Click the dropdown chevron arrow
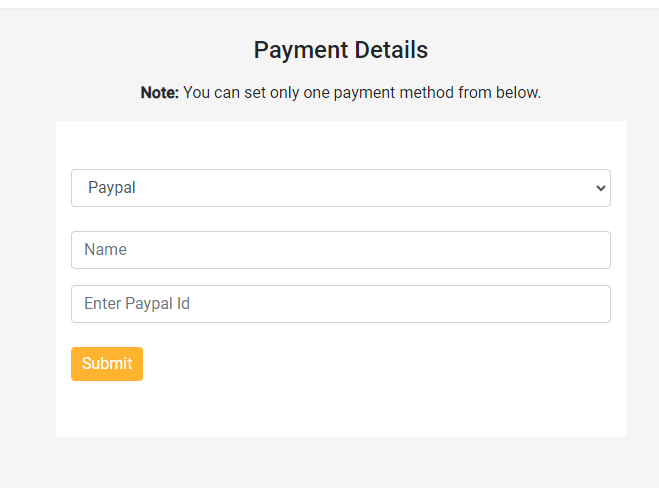 (600, 188)
